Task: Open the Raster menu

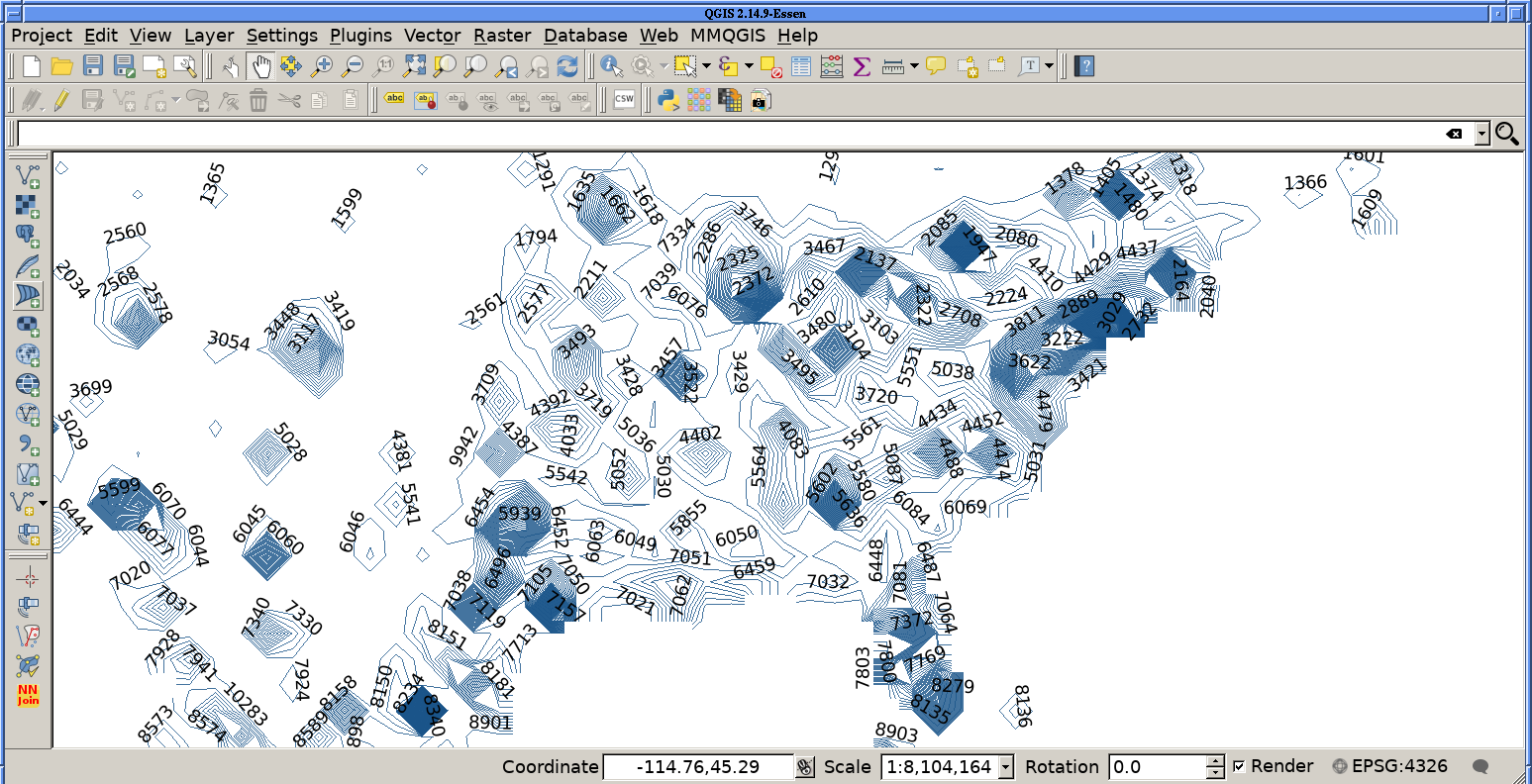Action: pos(501,36)
